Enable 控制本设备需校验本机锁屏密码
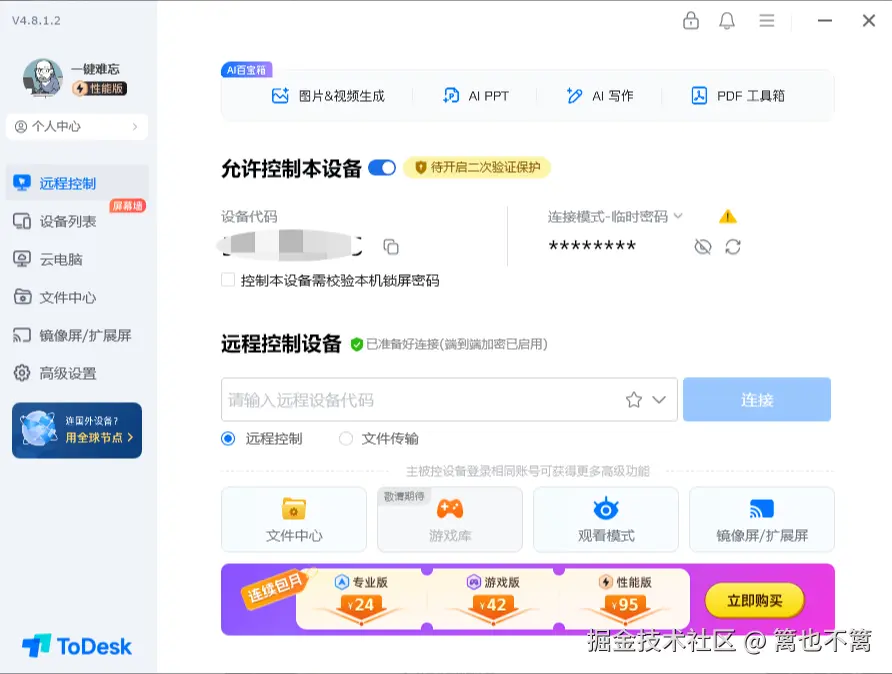The image size is (892, 674). tap(226, 279)
